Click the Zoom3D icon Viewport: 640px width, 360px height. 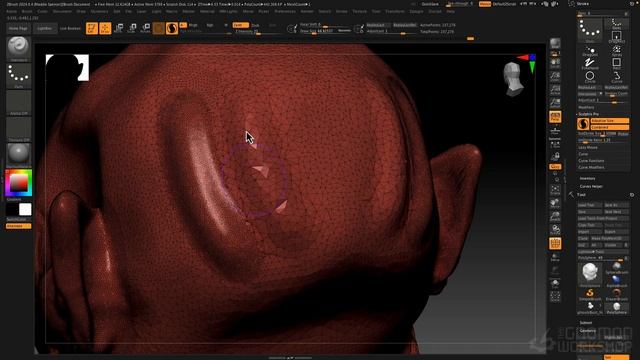pos(555,216)
